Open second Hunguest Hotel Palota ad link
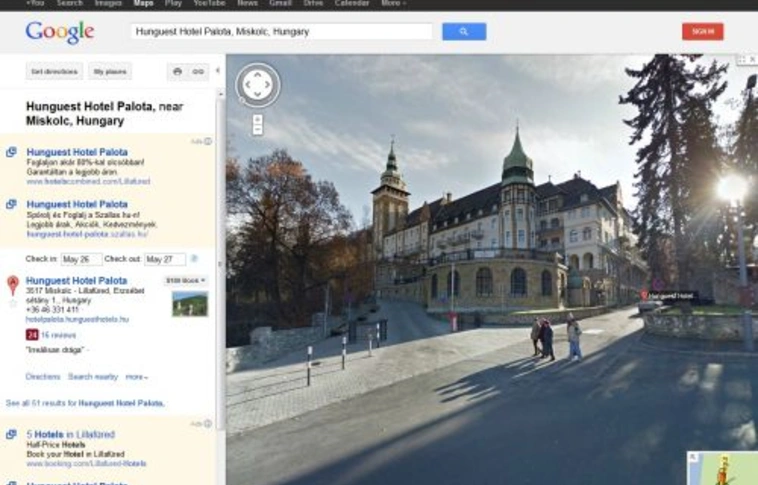Screen dimensions: 758x485 [x=77, y=204]
